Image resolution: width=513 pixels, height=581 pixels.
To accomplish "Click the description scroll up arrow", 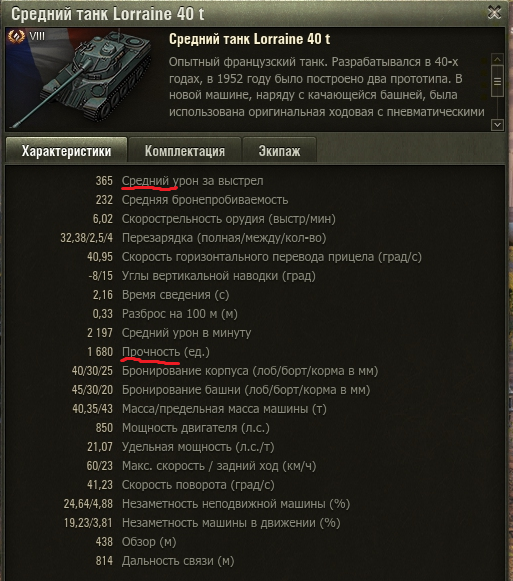I will click(497, 59).
